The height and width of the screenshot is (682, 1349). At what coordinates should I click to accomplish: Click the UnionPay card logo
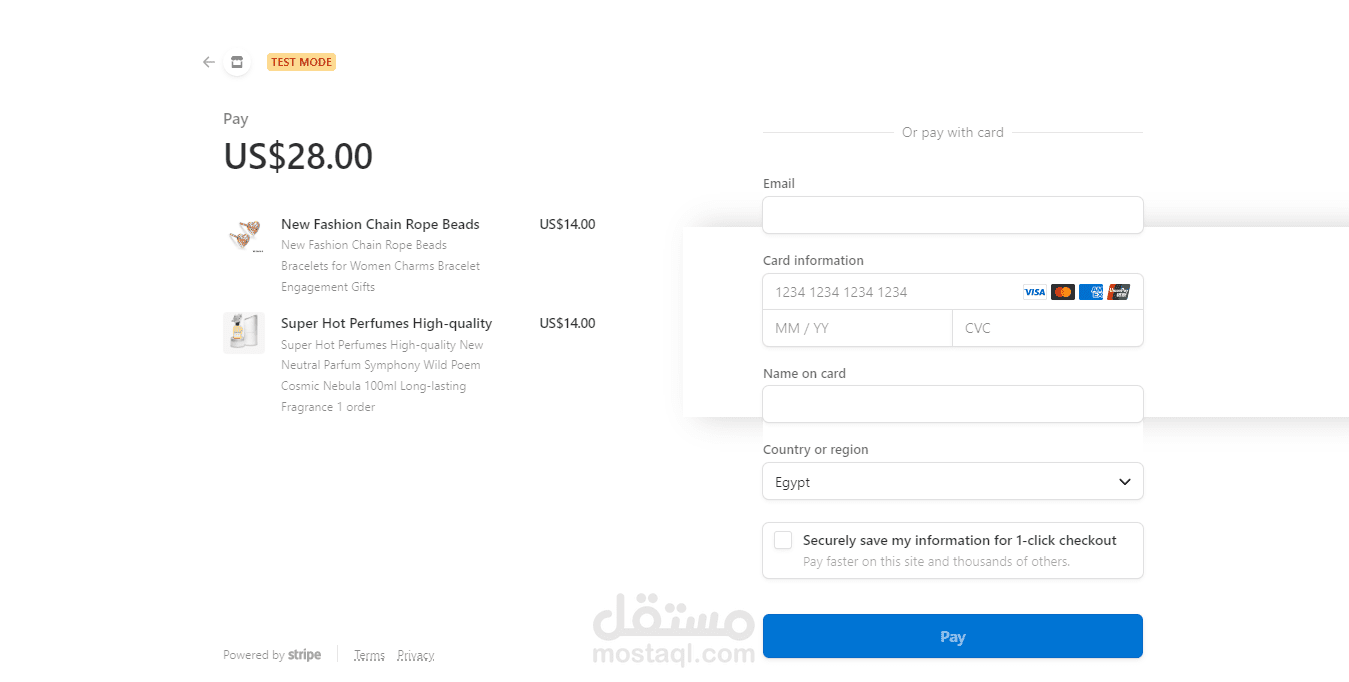1119,292
